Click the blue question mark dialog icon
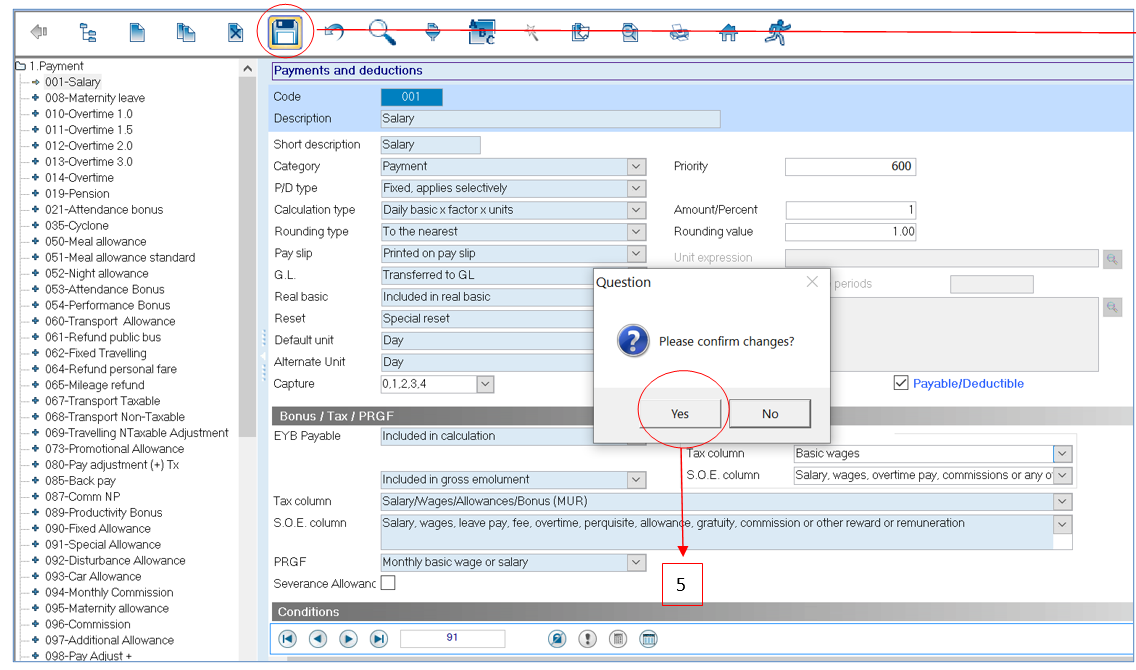The height and width of the screenshot is (670, 1136). [x=633, y=340]
